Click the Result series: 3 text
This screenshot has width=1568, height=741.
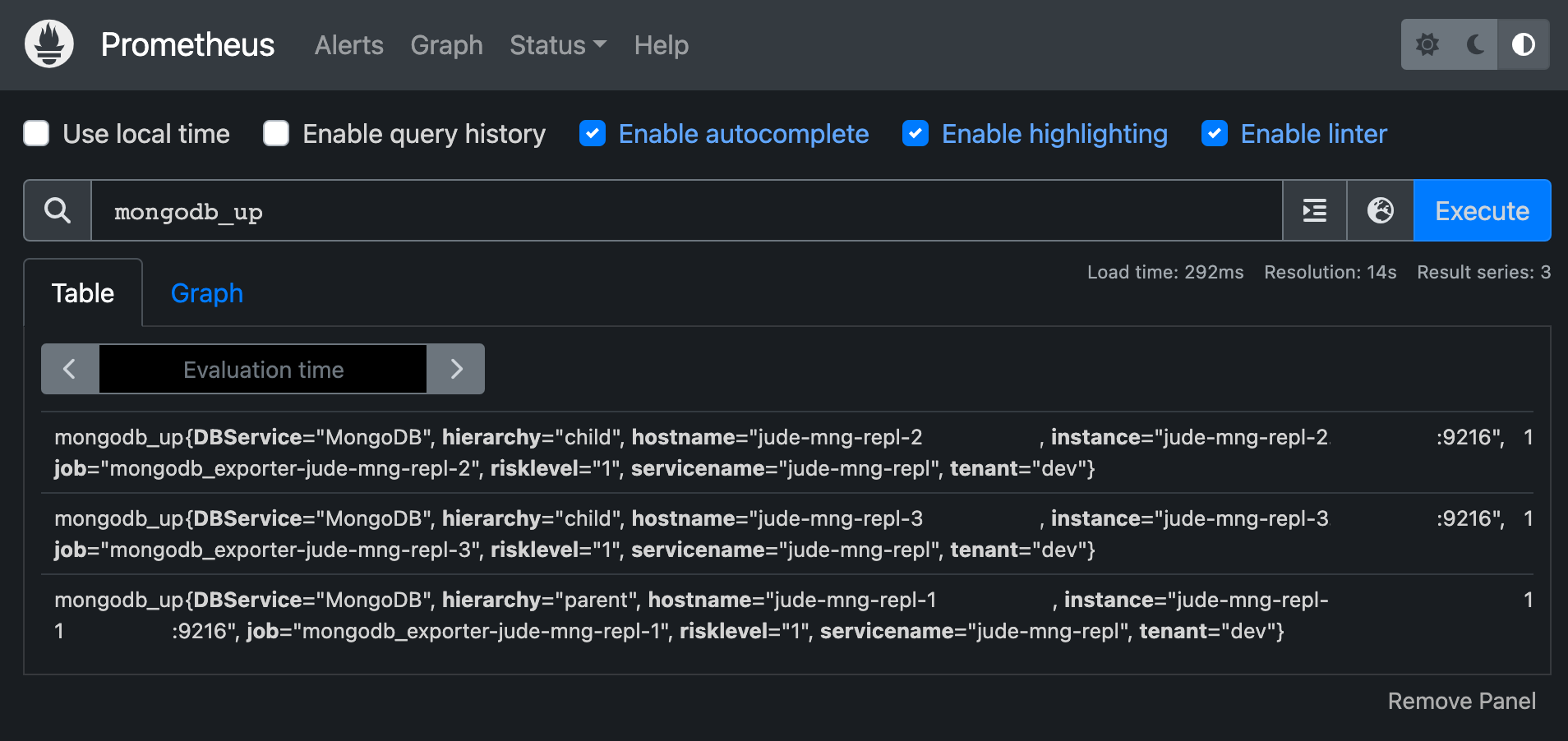[x=1484, y=272]
